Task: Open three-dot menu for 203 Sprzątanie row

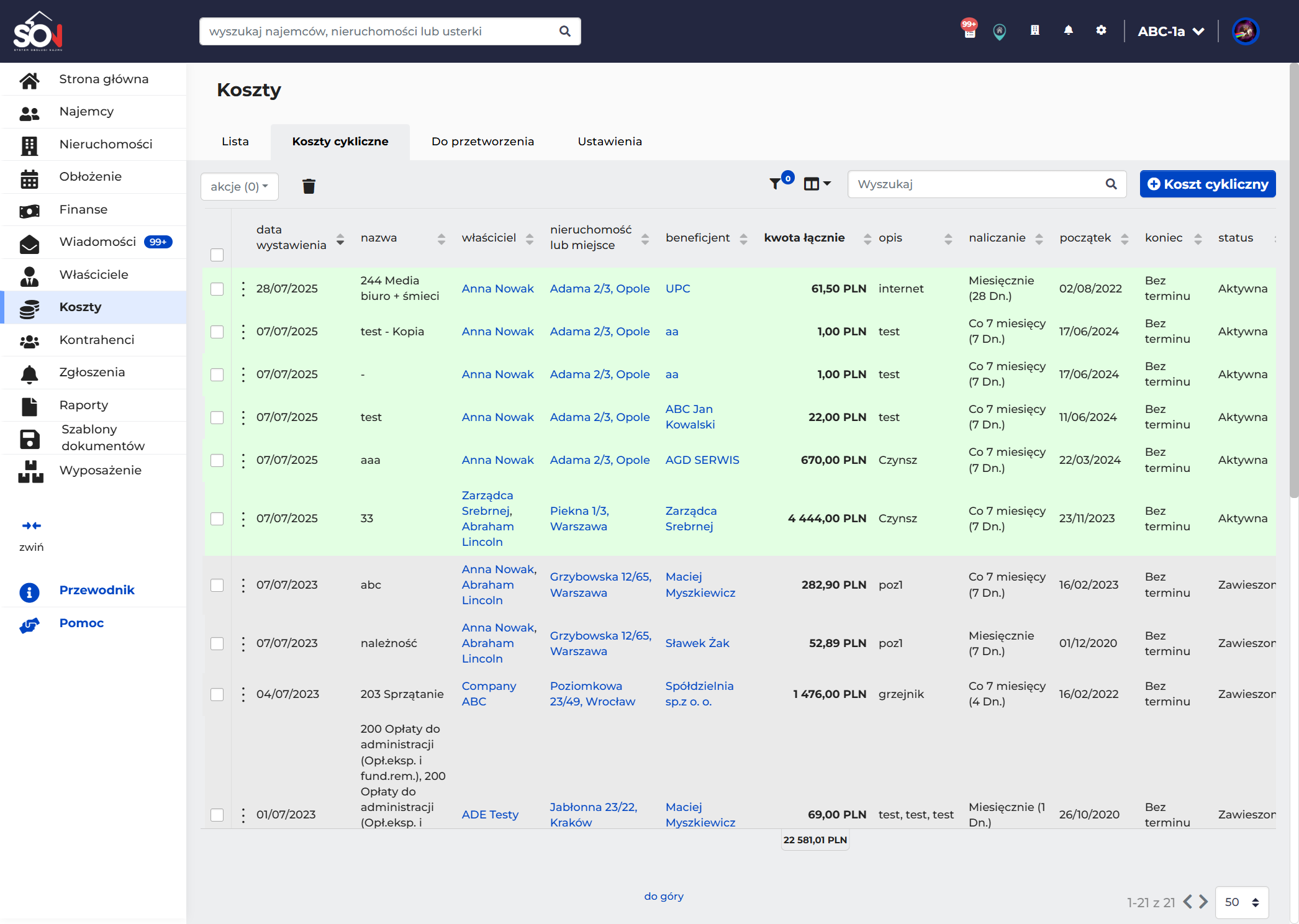Action: pyautogui.click(x=243, y=694)
